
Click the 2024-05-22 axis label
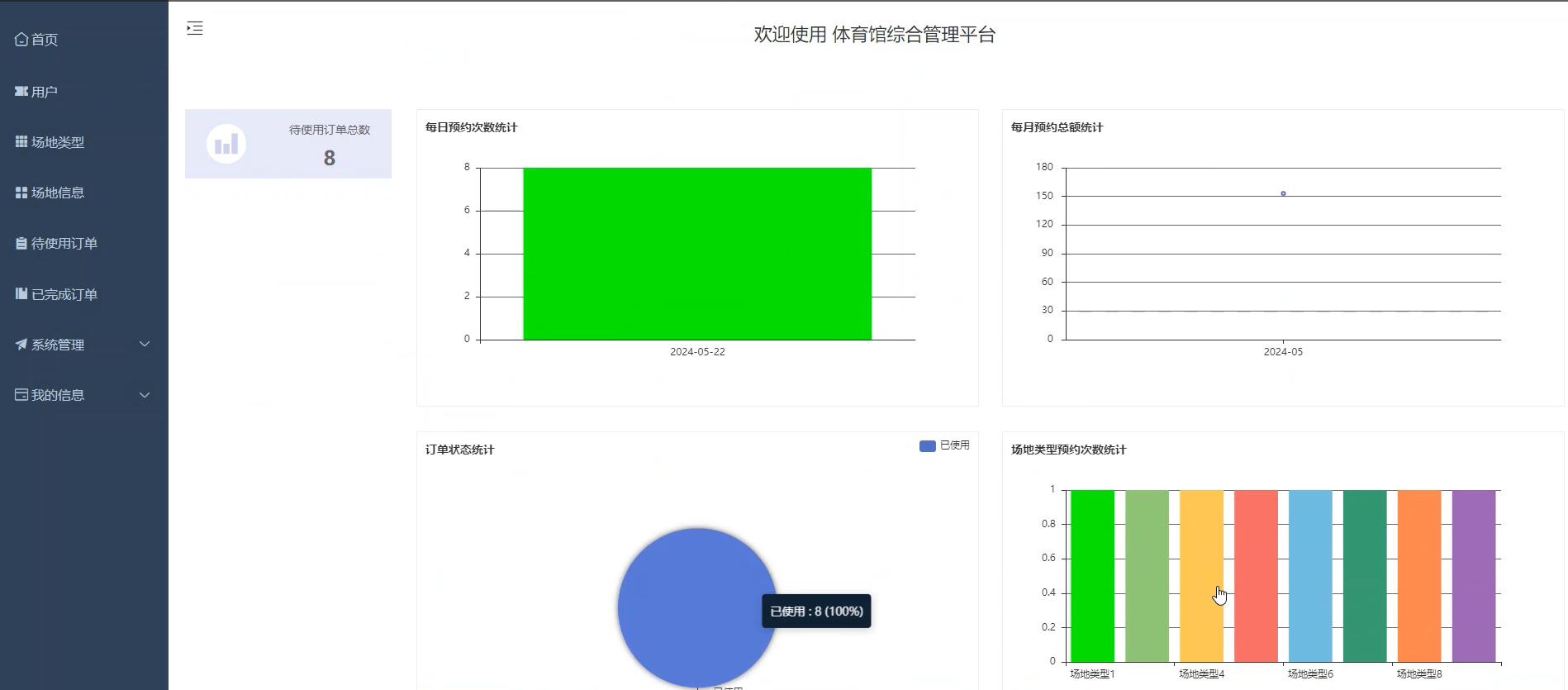697,352
